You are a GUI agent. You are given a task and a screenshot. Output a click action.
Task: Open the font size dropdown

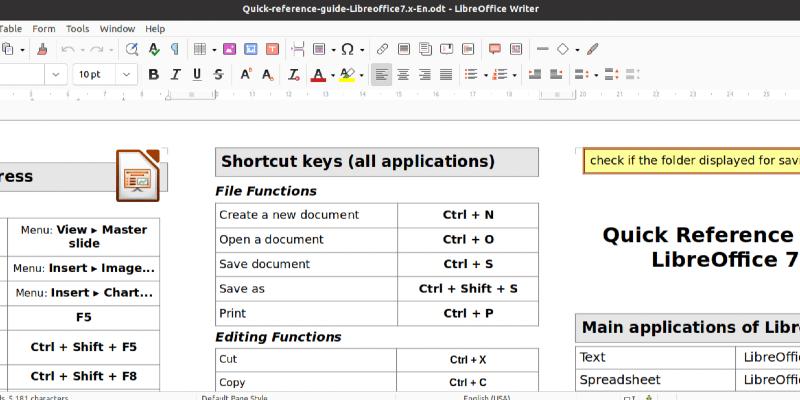tap(127, 74)
